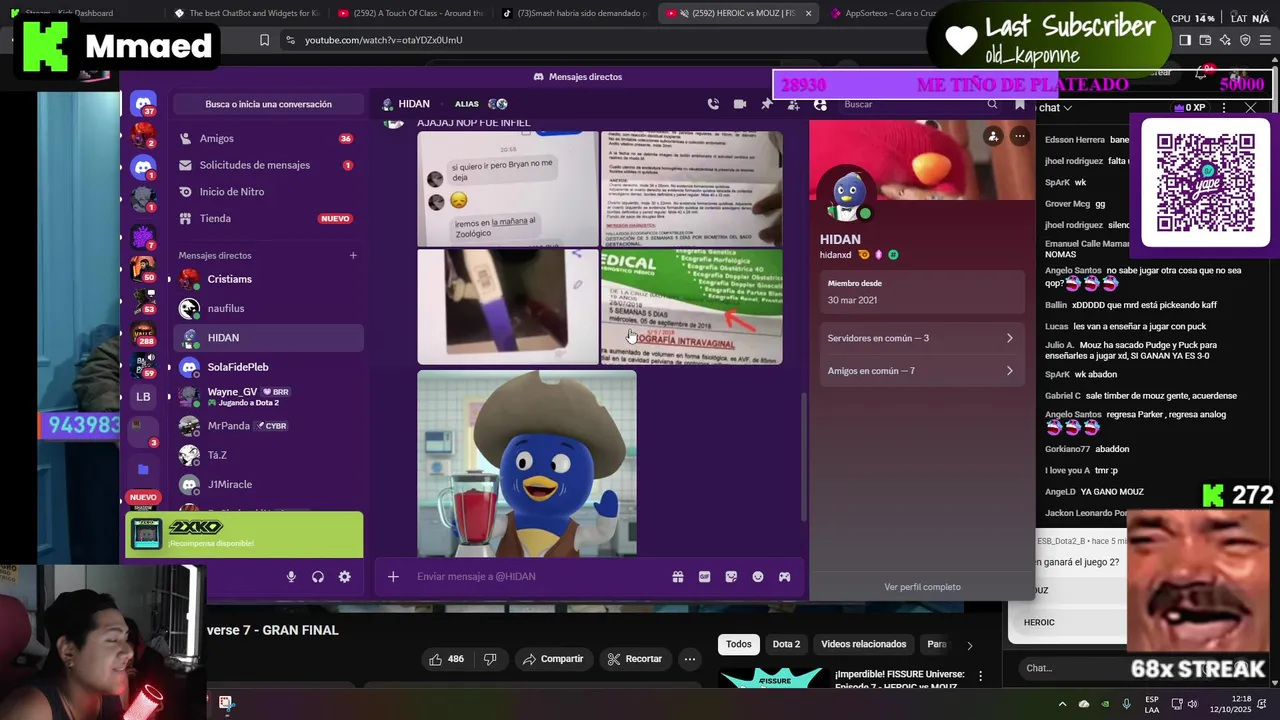Click the Compartir button on YouTube
The image size is (1280, 720).
[x=552, y=659]
